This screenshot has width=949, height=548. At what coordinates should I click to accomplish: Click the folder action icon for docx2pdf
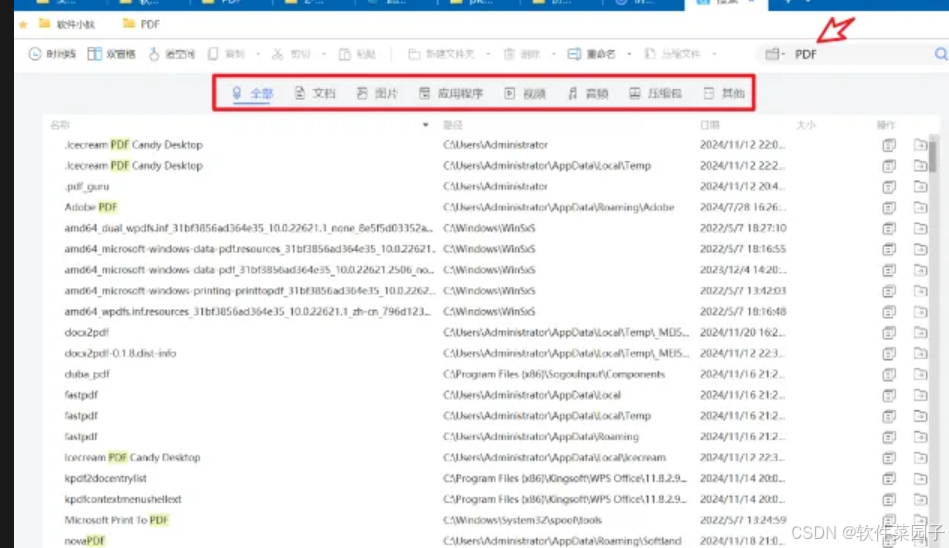tap(920, 332)
